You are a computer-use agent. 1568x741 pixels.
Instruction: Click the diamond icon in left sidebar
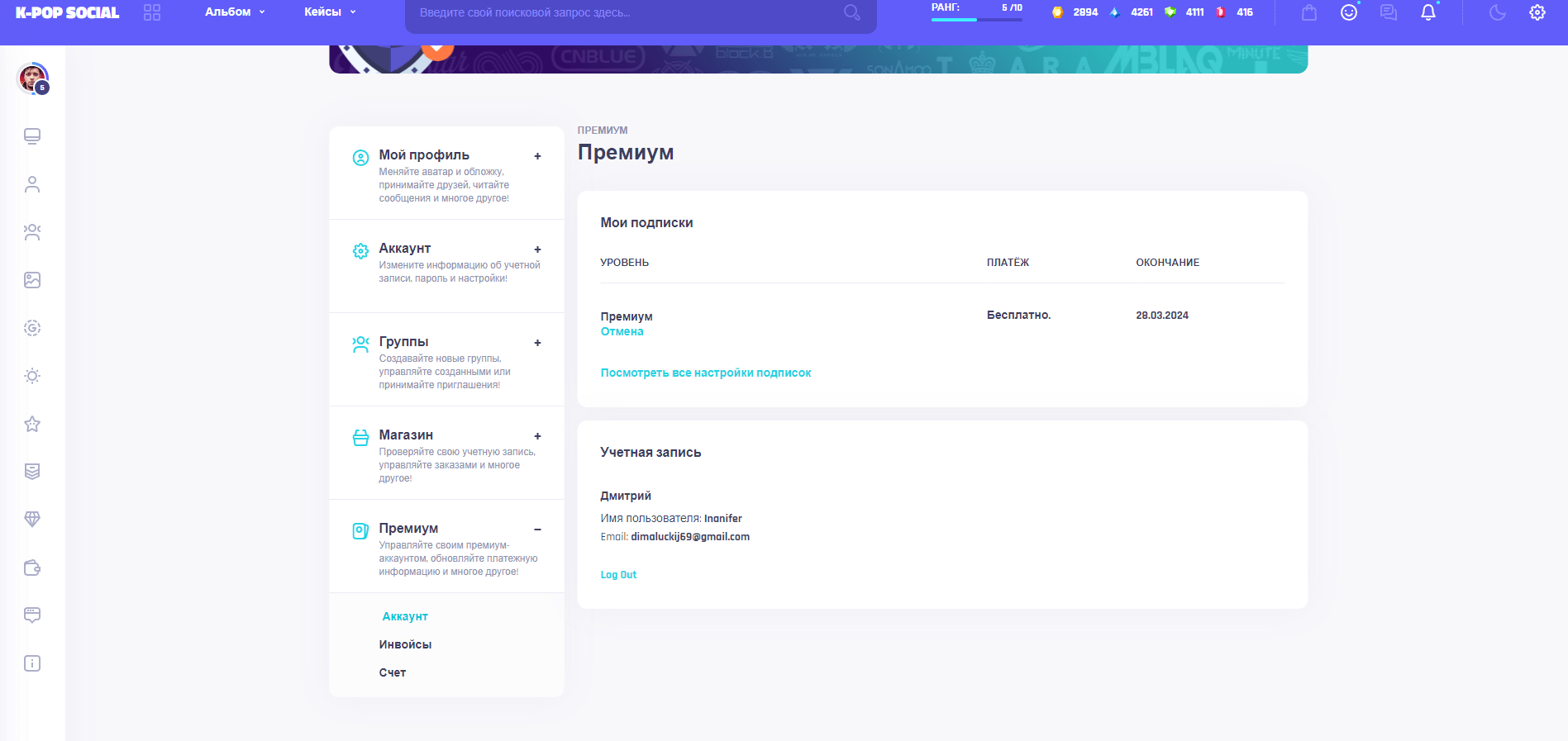[x=32, y=520]
